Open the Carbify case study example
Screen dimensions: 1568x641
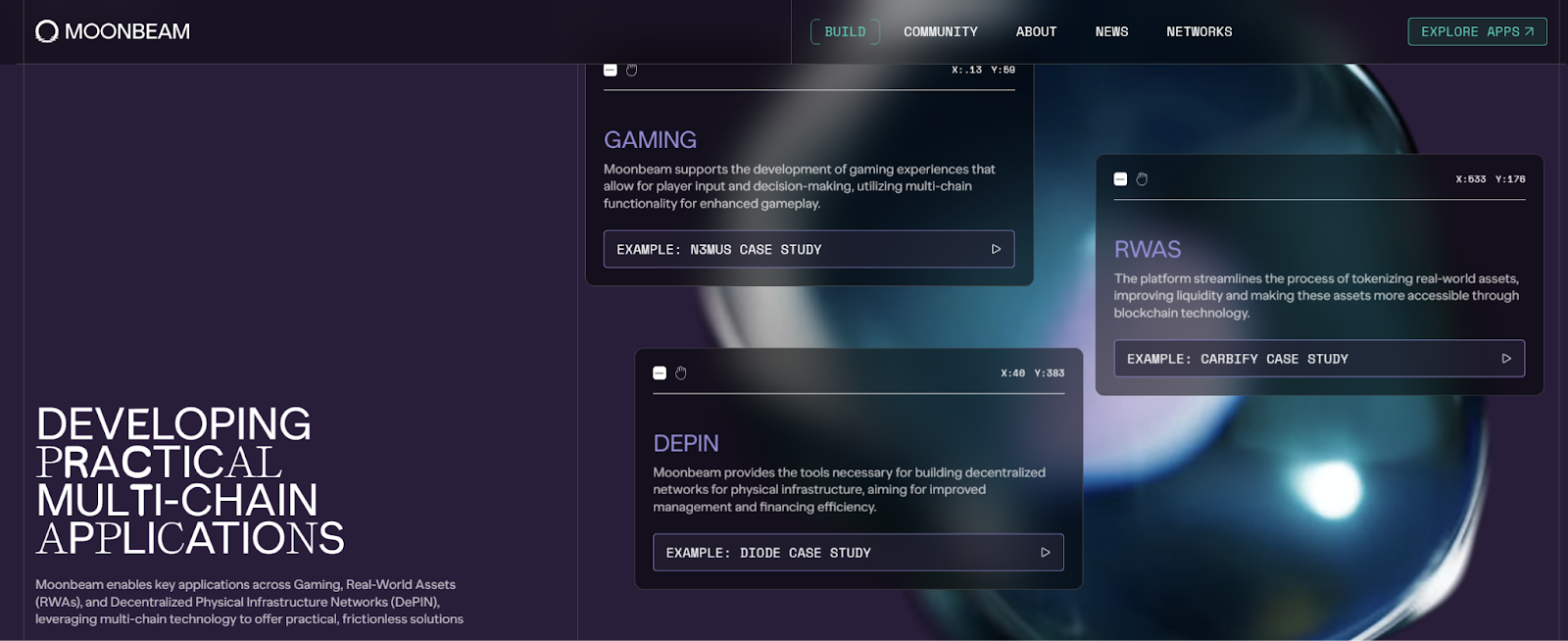1319,359
